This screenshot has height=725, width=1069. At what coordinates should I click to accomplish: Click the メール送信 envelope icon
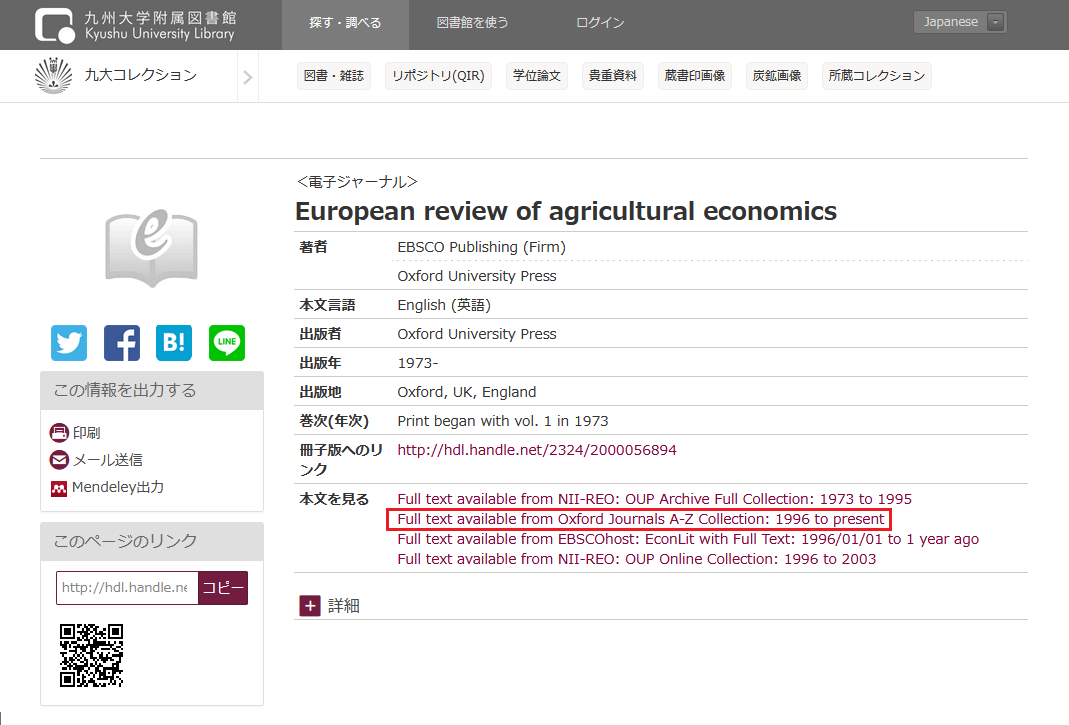(59, 460)
